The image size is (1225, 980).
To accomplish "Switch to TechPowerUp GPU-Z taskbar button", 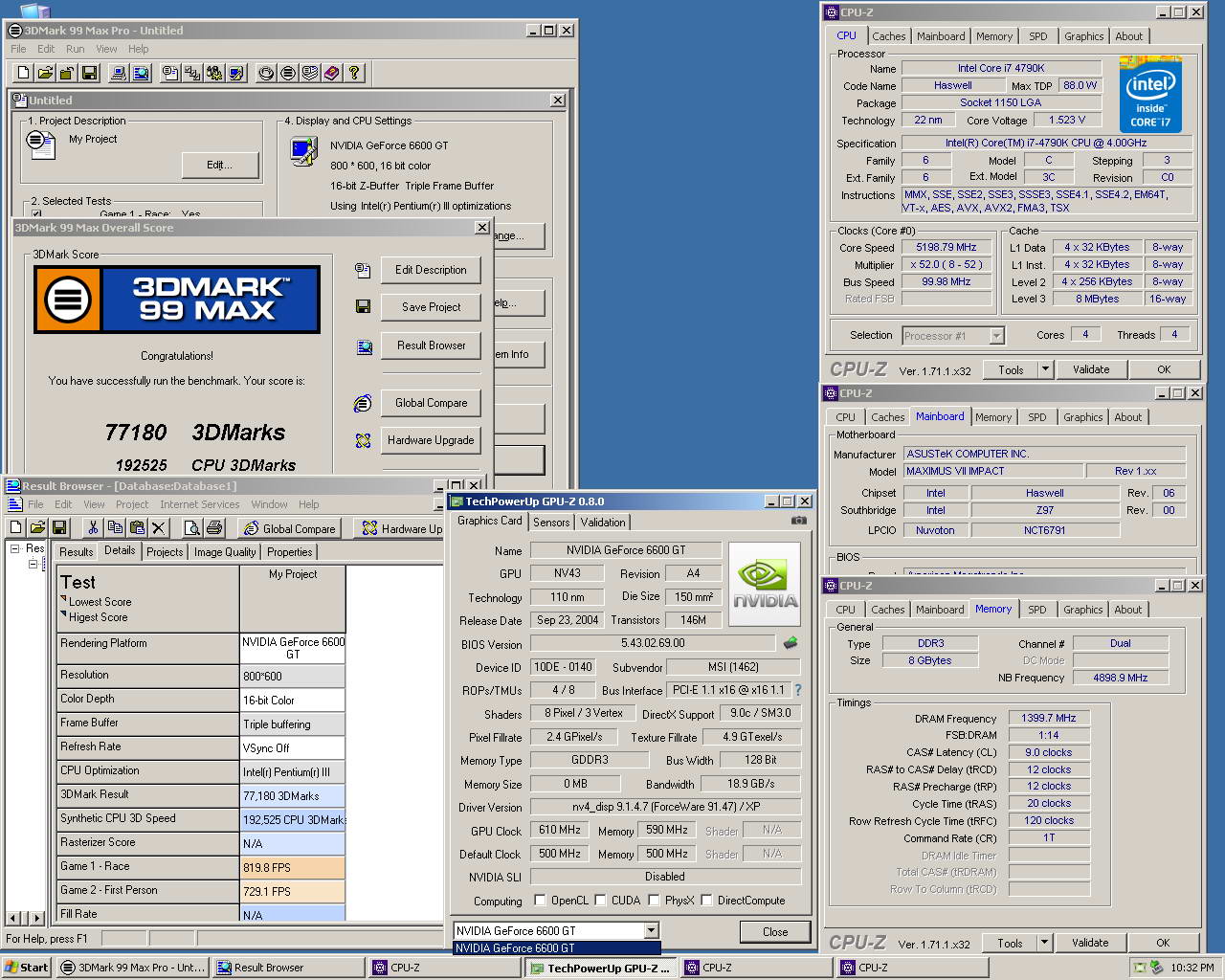I will [600, 968].
